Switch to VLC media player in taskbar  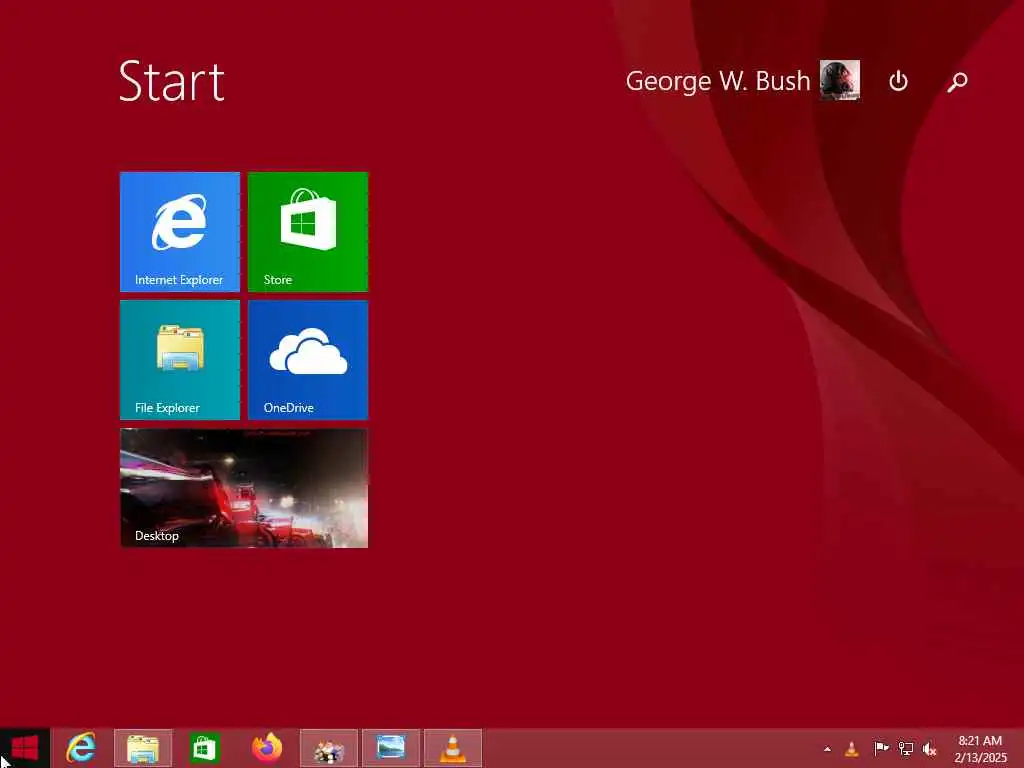pos(453,748)
